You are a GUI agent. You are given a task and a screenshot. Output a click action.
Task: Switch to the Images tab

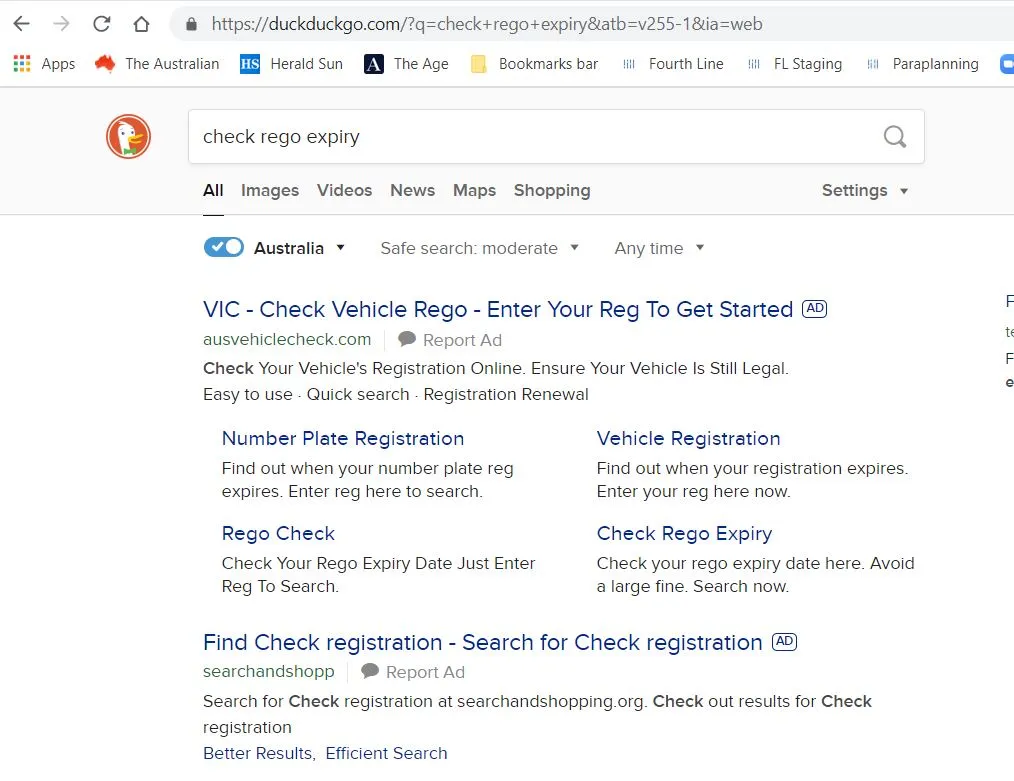[x=270, y=190]
